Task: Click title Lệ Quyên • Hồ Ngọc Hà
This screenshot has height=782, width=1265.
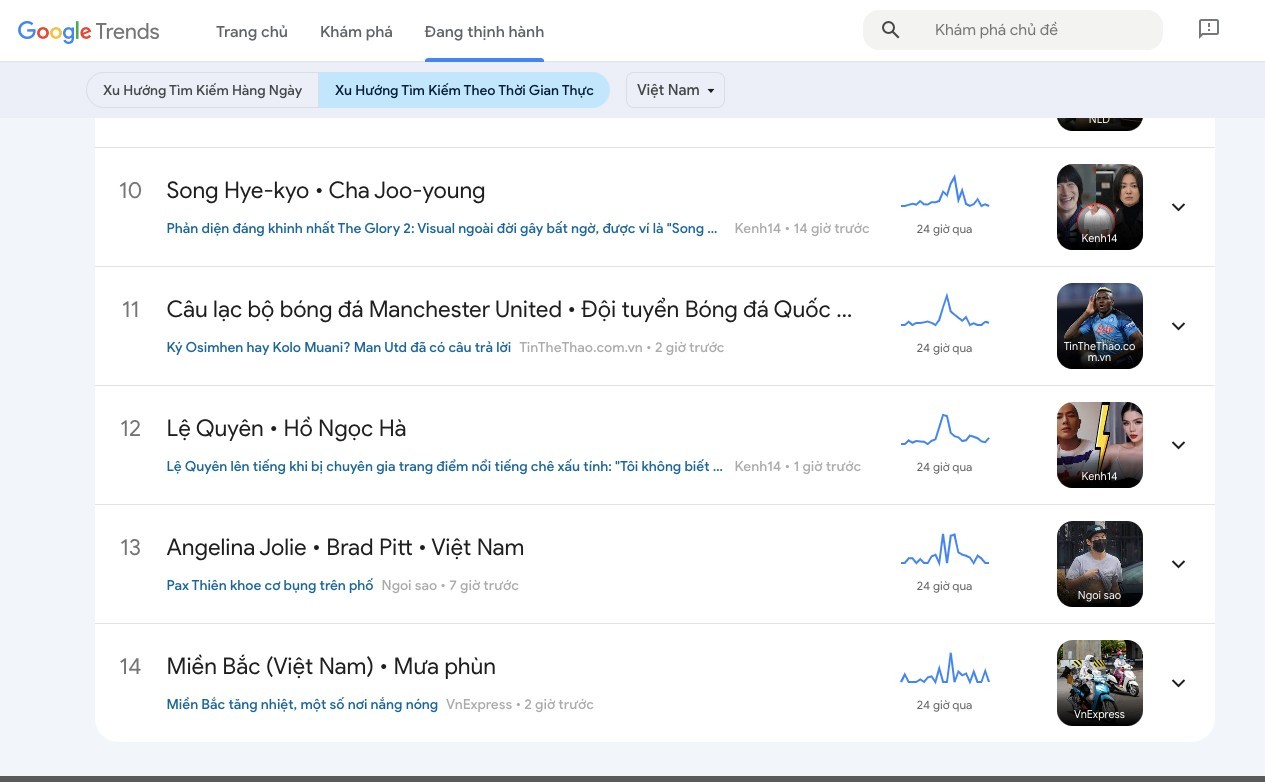Action: tap(286, 428)
